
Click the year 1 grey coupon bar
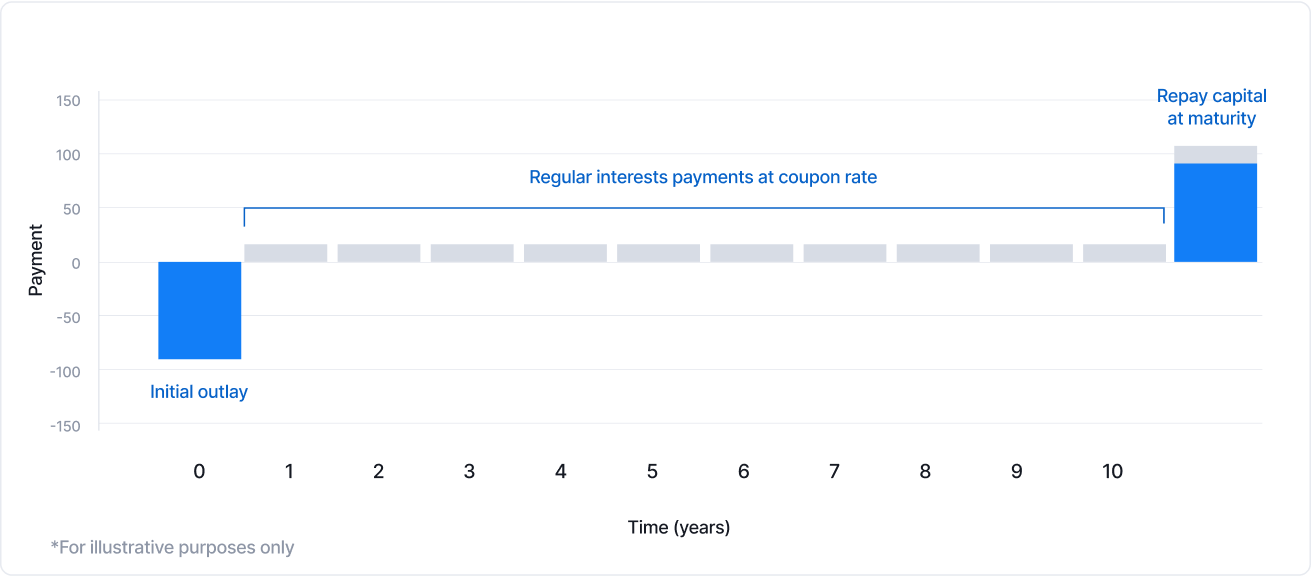pyautogui.click(x=285, y=253)
